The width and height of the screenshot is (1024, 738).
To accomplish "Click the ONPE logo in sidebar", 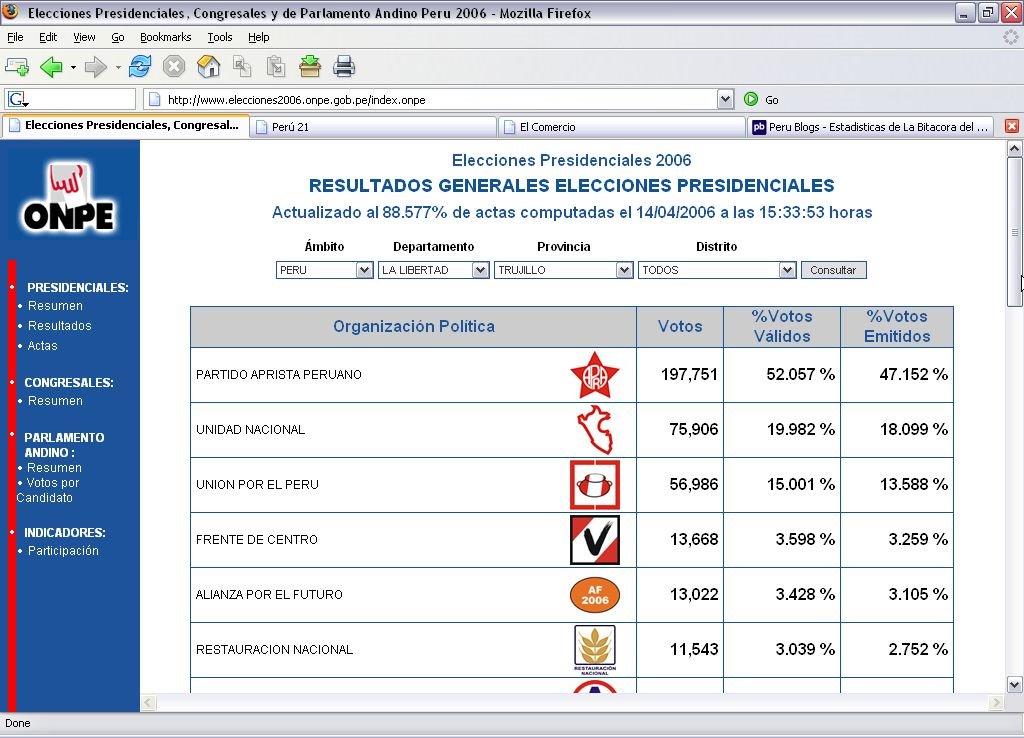I will point(69,197).
